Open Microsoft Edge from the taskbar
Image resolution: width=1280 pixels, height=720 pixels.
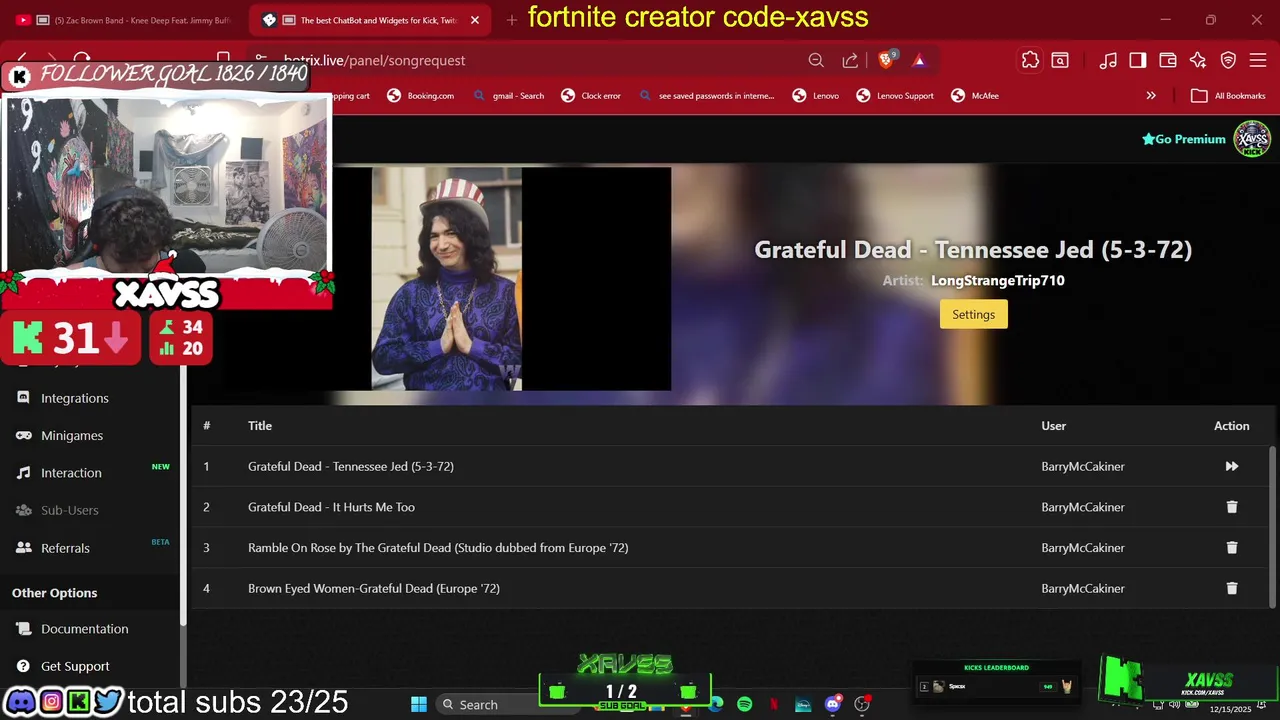coord(716,704)
